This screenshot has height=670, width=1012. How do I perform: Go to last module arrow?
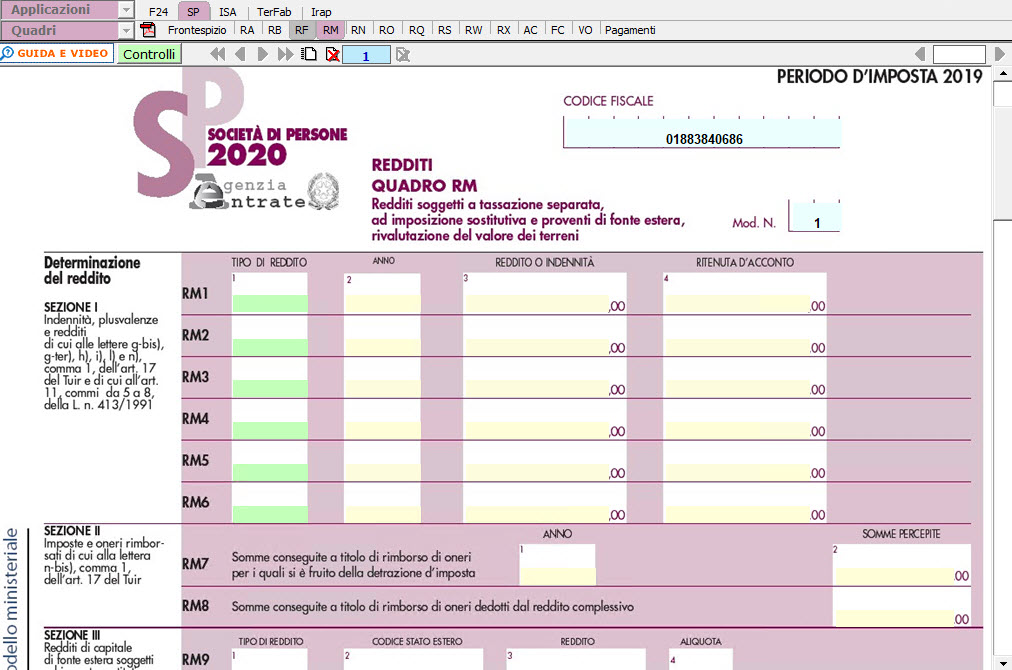tap(285, 55)
